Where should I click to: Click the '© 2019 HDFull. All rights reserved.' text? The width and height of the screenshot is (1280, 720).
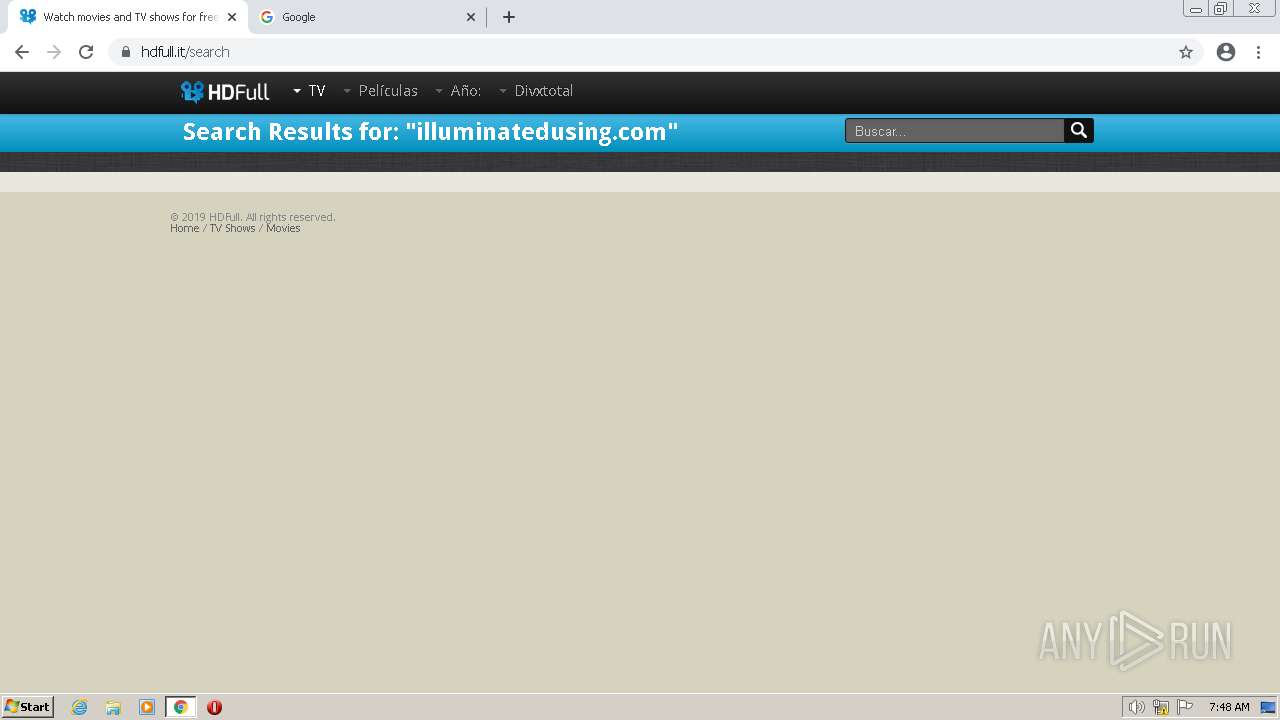coord(253,217)
